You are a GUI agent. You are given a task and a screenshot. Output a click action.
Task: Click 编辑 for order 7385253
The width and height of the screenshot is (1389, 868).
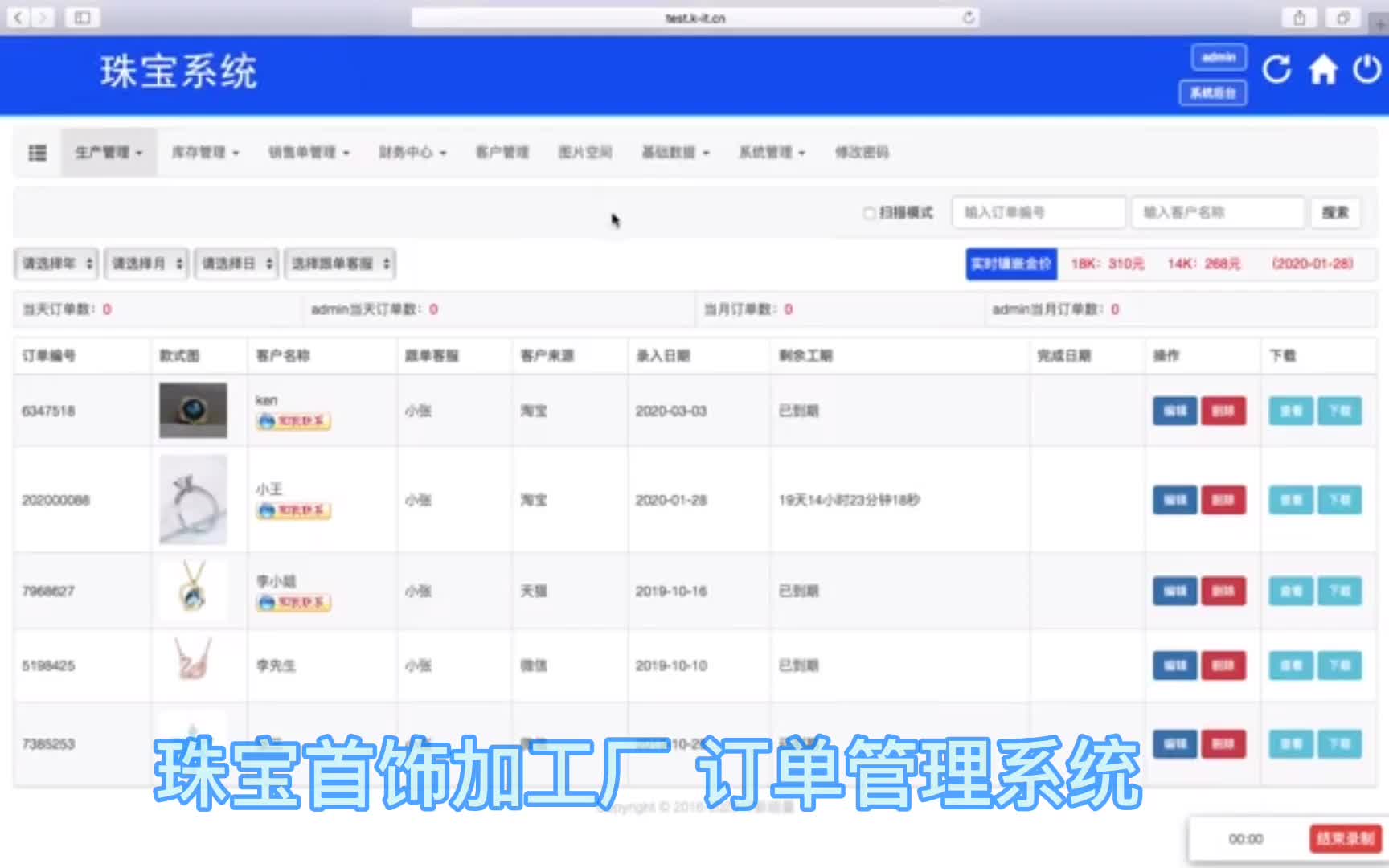1175,743
